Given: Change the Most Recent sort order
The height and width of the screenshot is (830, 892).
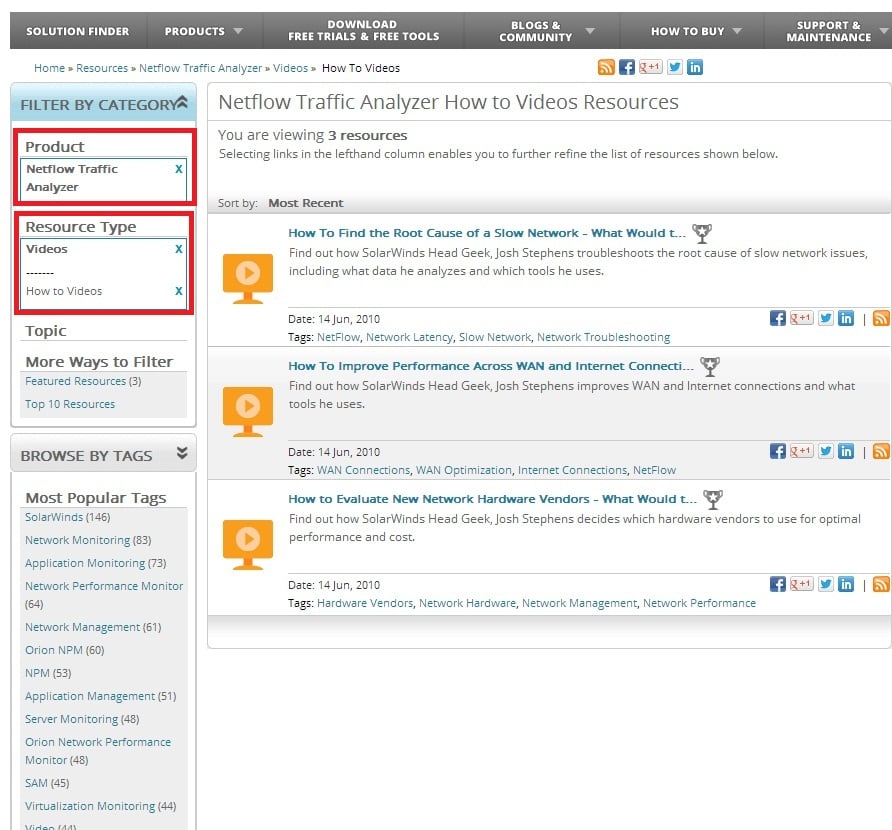Looking at the screenshot, I should click(x=306, y=203).
